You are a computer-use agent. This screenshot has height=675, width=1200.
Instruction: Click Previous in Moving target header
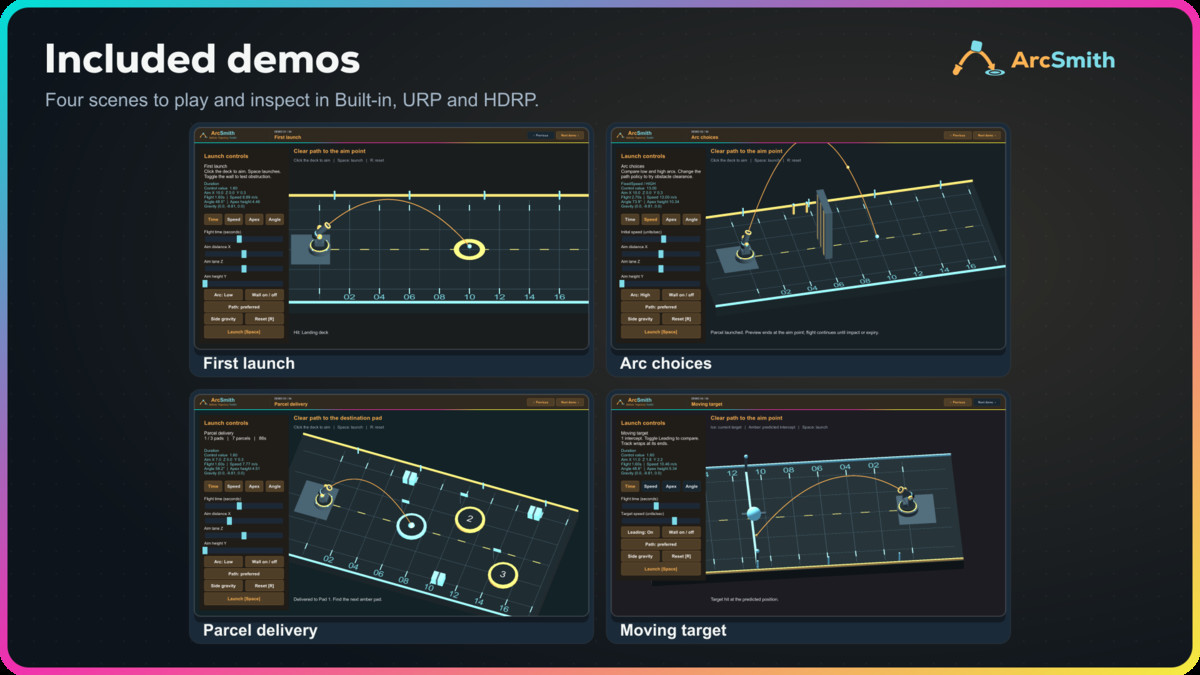pos(958,402)
